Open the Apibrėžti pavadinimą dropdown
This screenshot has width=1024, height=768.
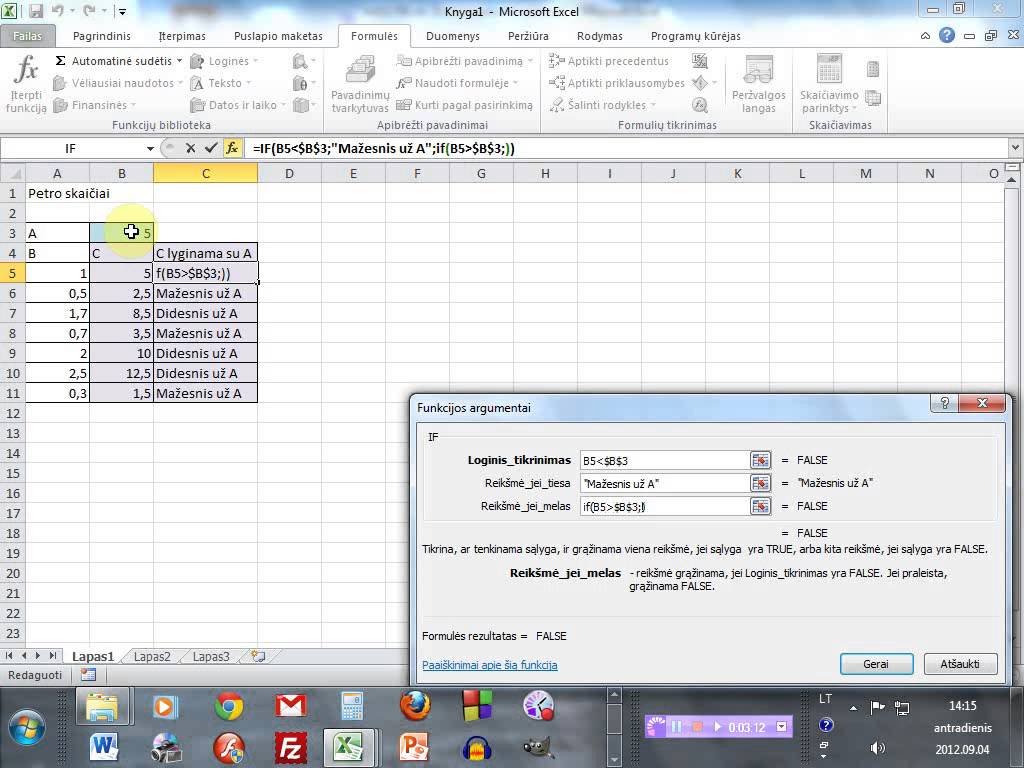pyautogui.click(x=465, y=61)
